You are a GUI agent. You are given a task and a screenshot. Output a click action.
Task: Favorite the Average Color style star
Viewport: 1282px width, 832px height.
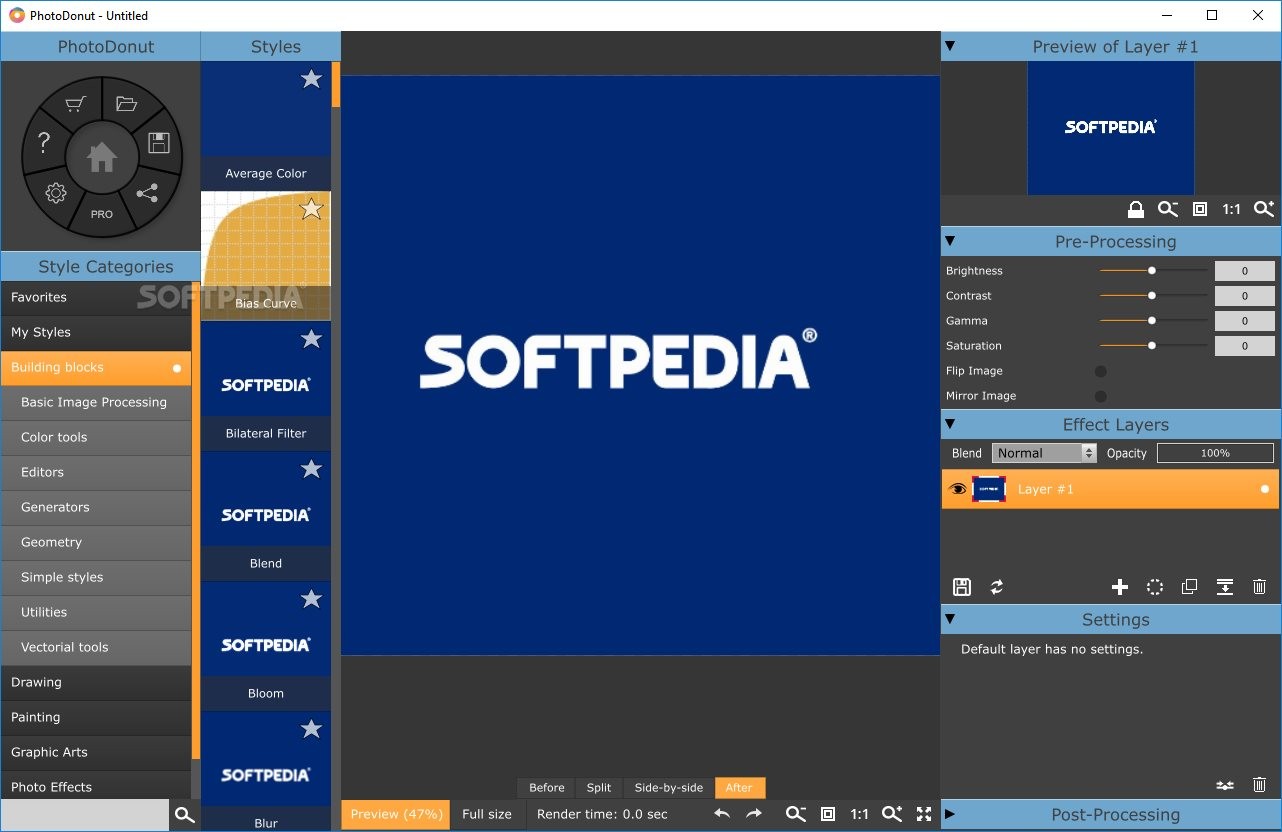pos(311,79)
